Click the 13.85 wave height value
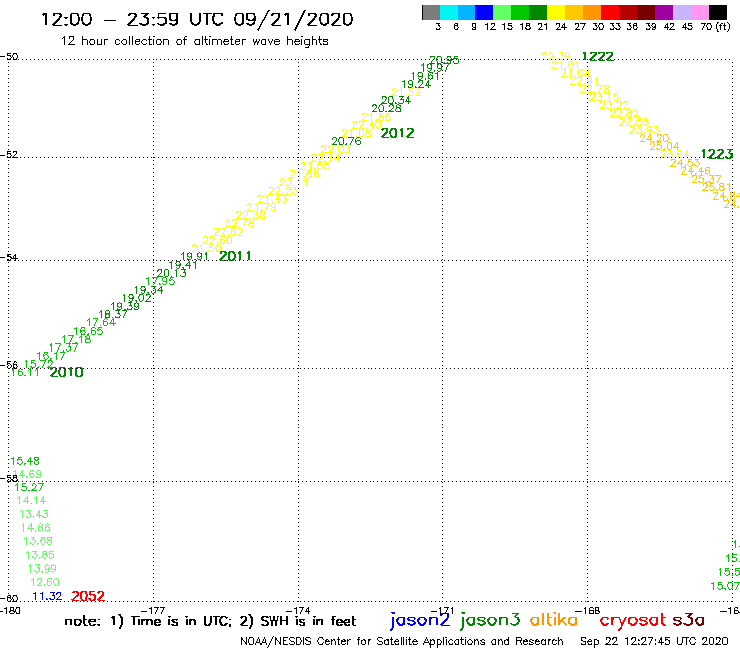The image size is (740, 650). tap(40, 555)
